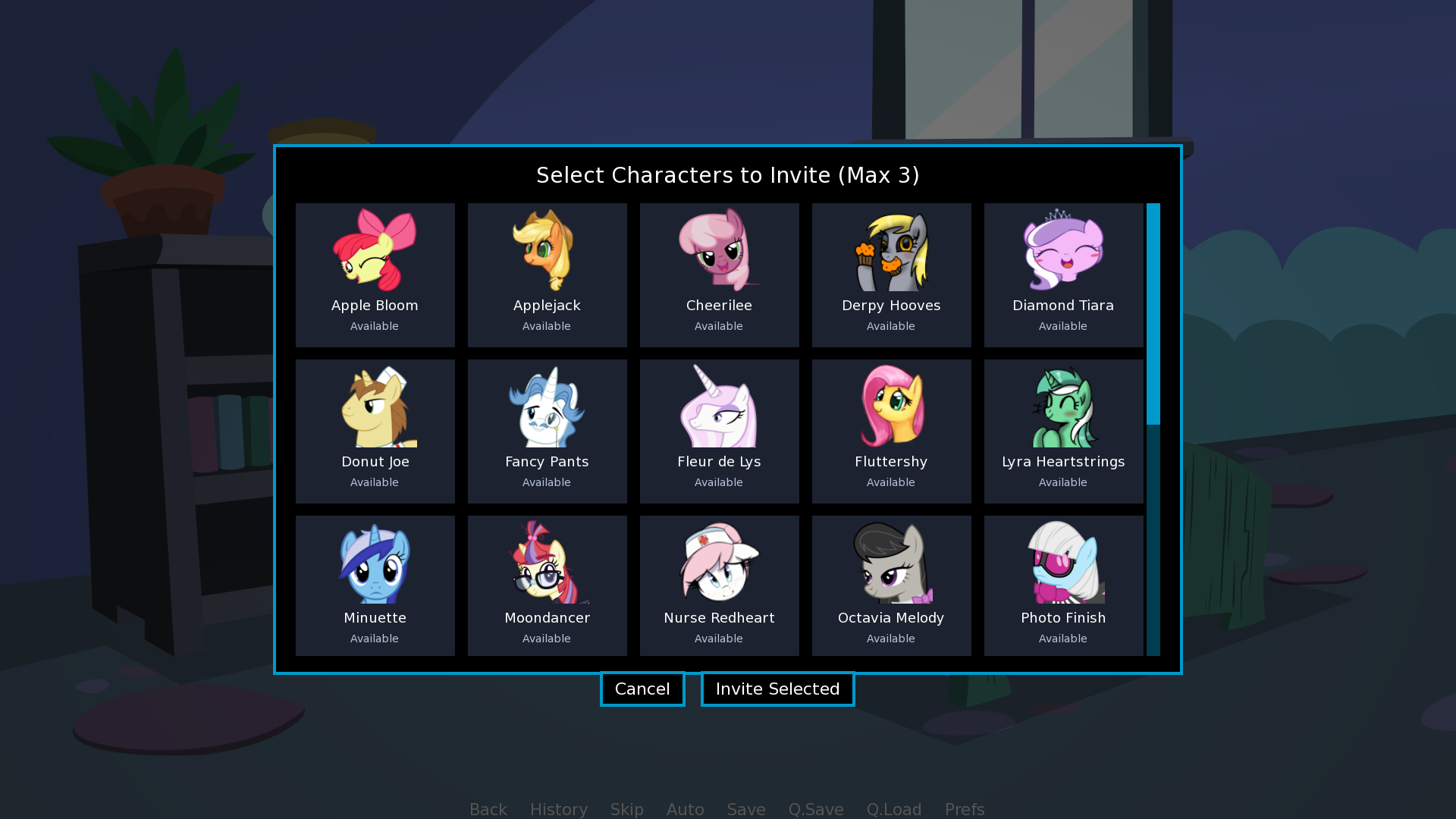Screen dimensions: 1456x819
Task: Open the History menu item
Action: [559, 809]
